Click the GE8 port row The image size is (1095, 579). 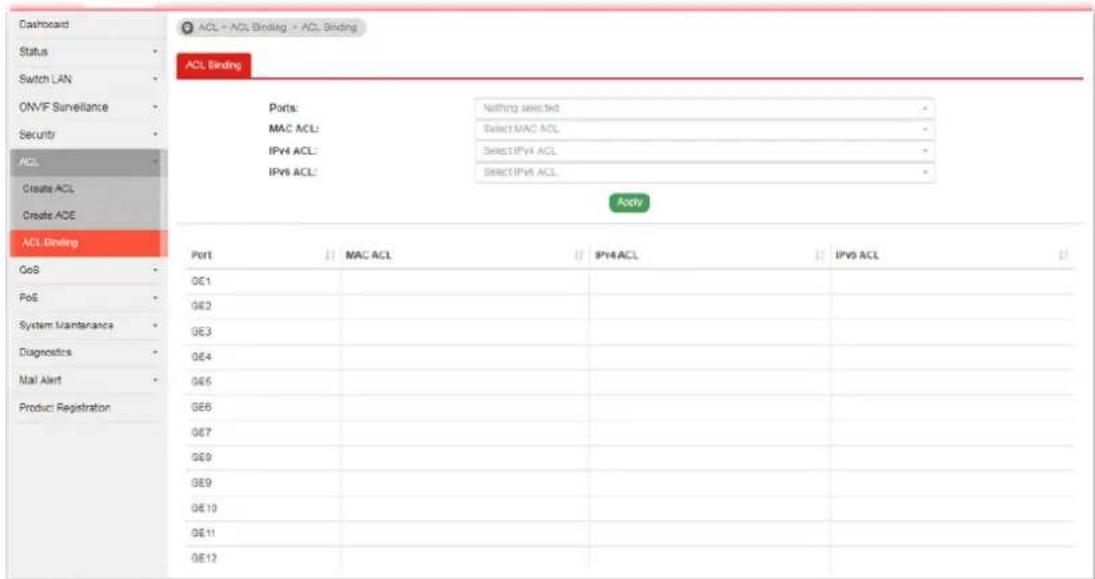pos(630,458)
